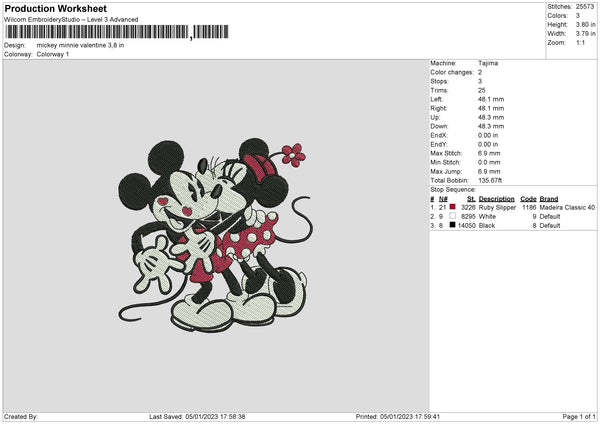Click the Stitches value 25573

(x=585, y=7)
